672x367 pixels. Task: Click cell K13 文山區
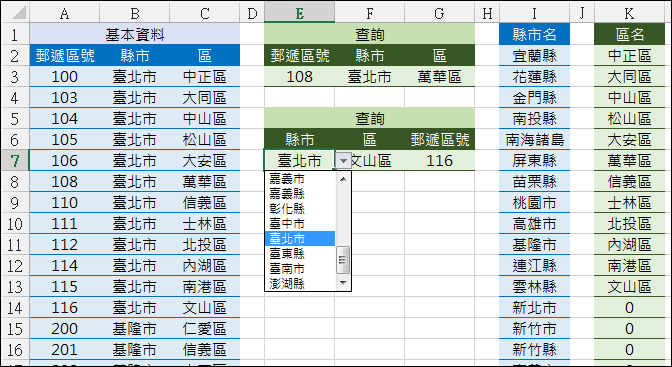pyautogui.click(x=629, y=286)
